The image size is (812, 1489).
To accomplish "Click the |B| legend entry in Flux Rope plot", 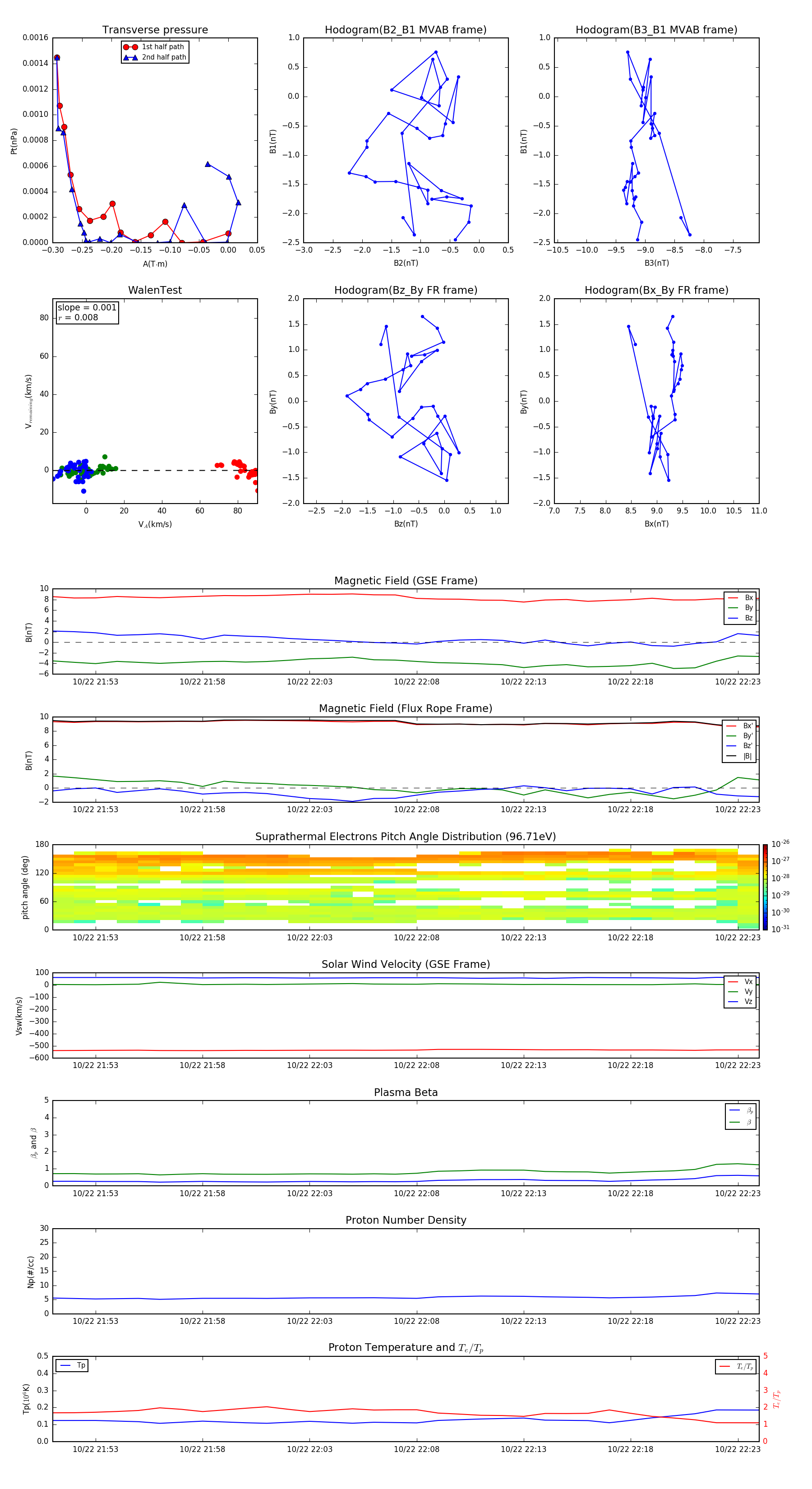I will click(739, 756).
